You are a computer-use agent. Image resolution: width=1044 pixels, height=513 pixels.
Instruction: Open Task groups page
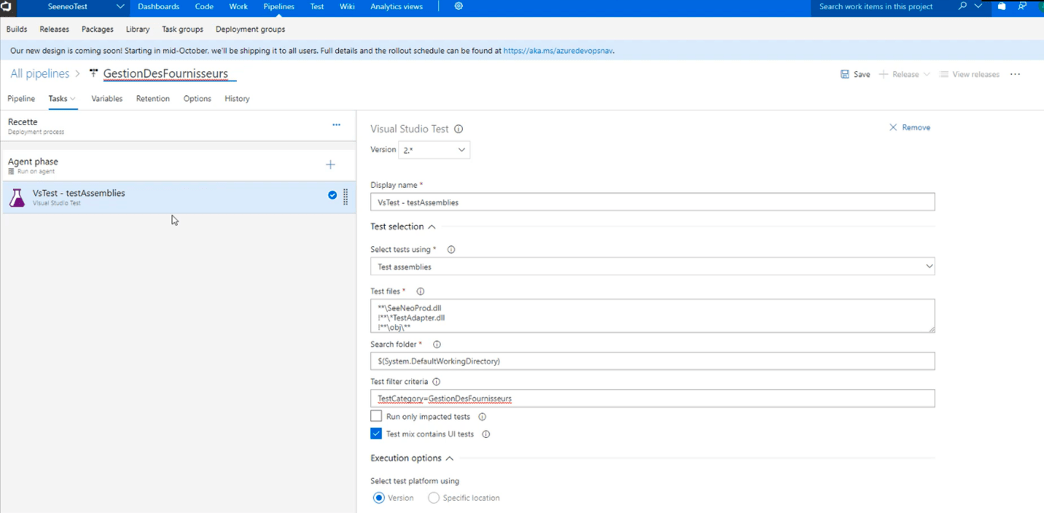[x=182, y=29]
